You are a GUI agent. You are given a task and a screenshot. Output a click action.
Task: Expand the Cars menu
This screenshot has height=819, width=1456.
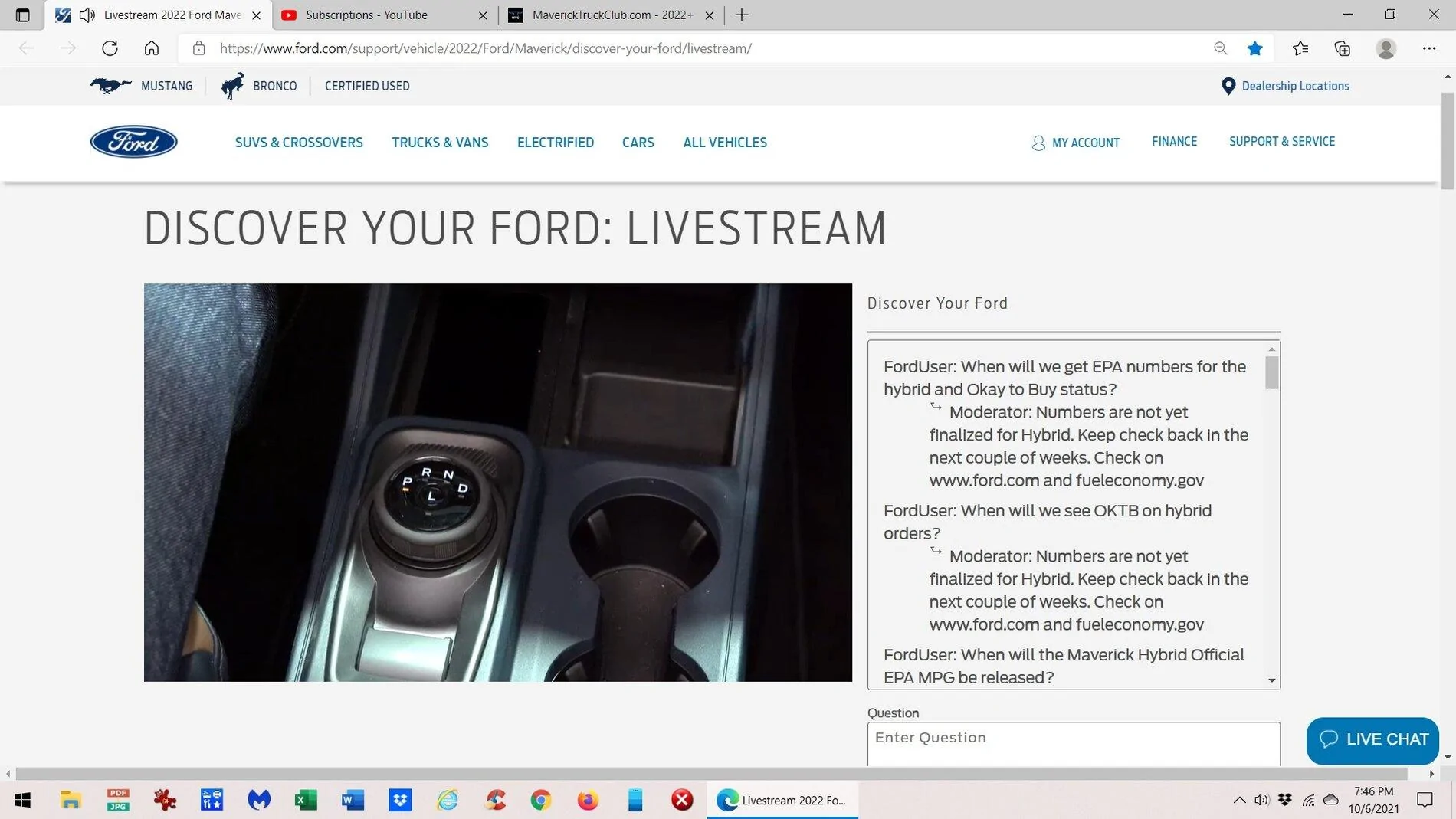point(638,143)
